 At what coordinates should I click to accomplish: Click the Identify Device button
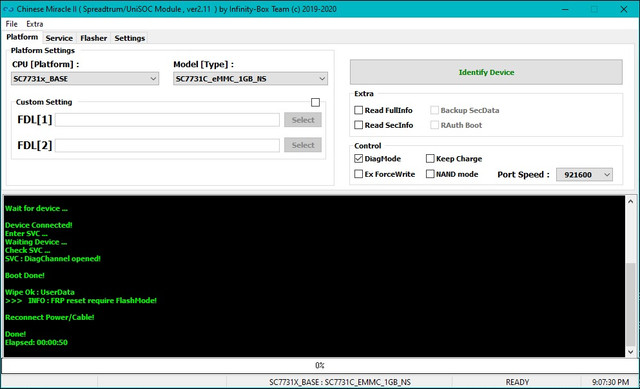click(x=486, y=72)
